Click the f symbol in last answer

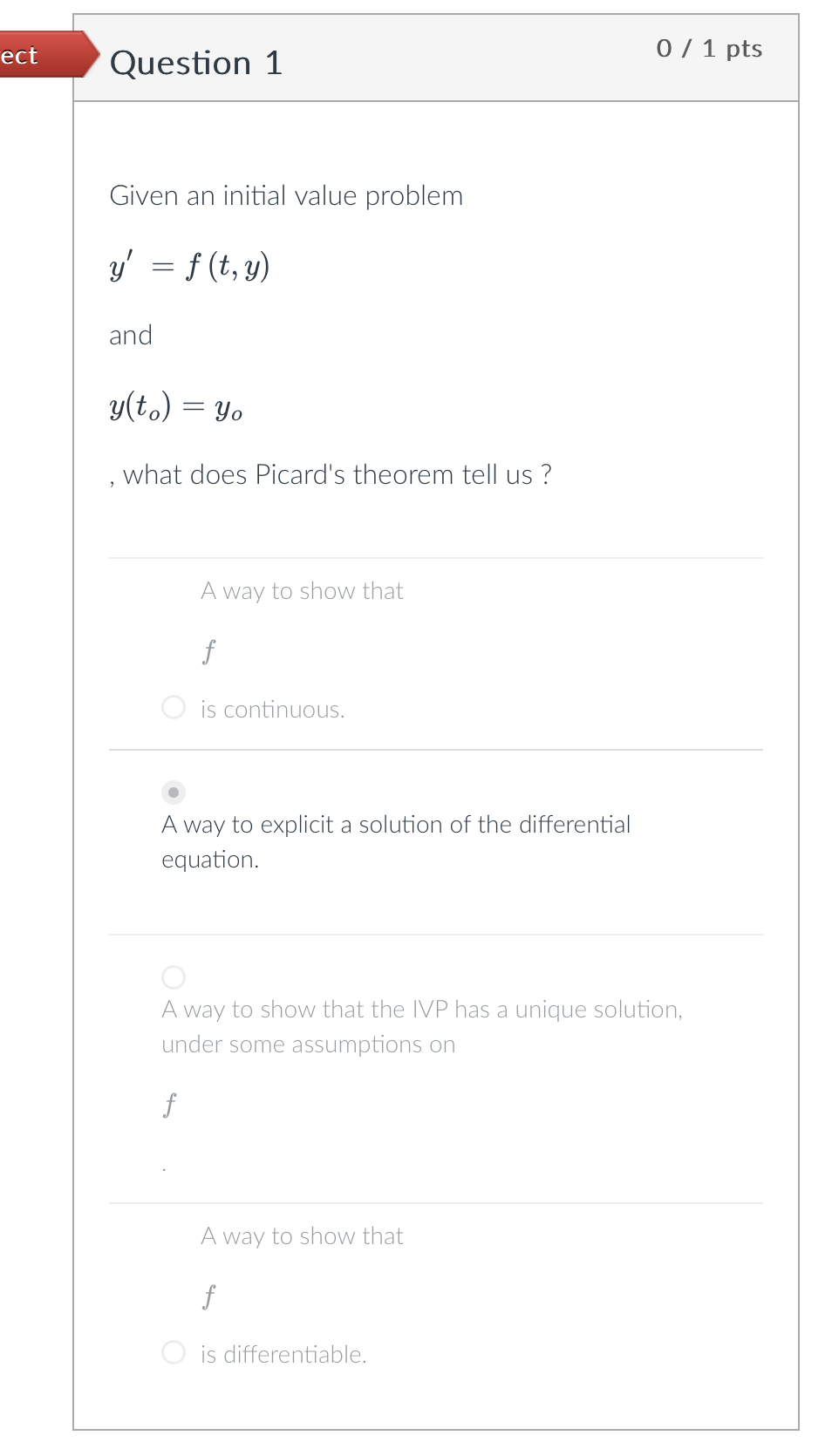click(208, 1296)
